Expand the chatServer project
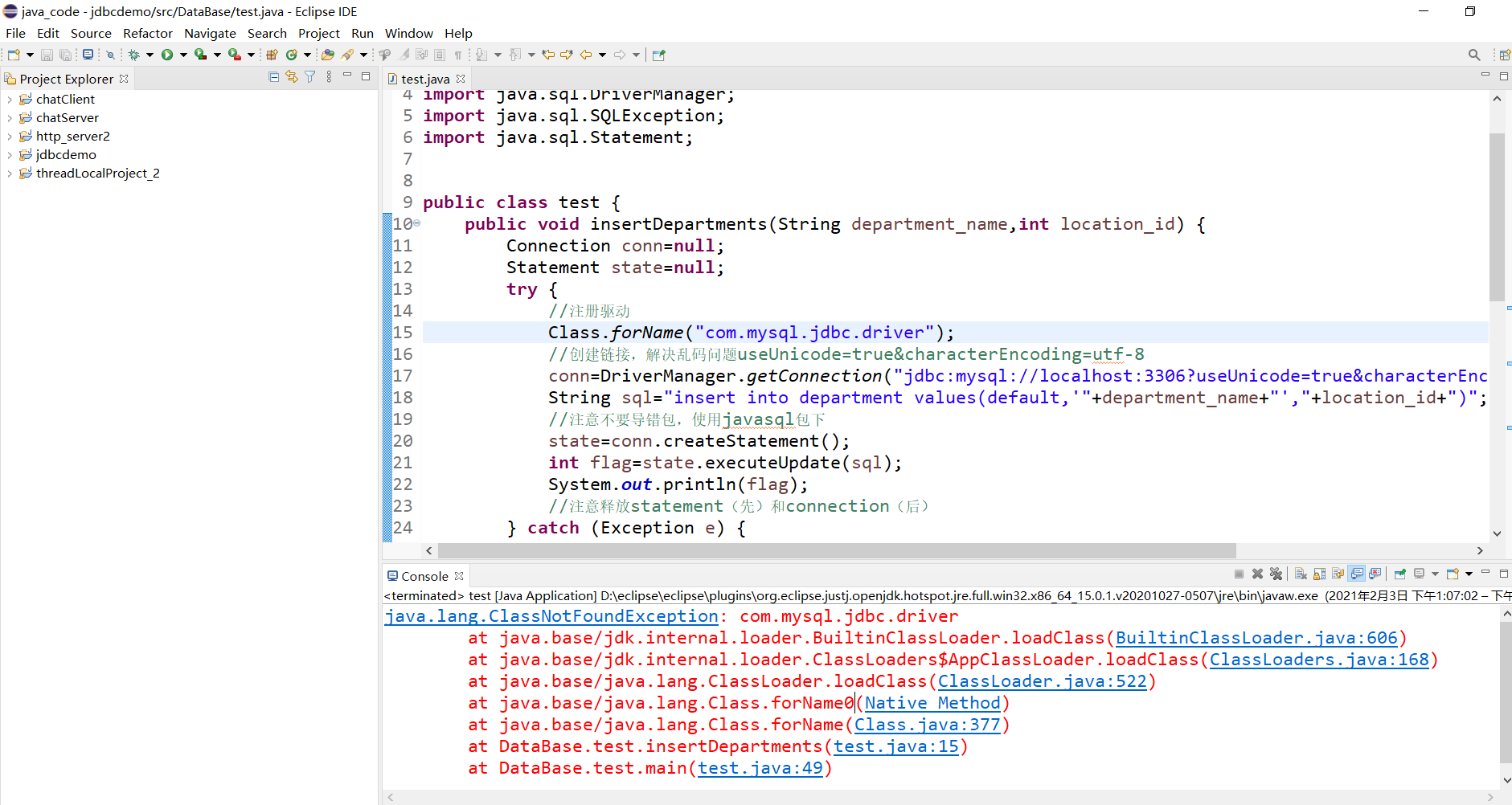The width and height of the screenshot is (1512, 805). 10,118
